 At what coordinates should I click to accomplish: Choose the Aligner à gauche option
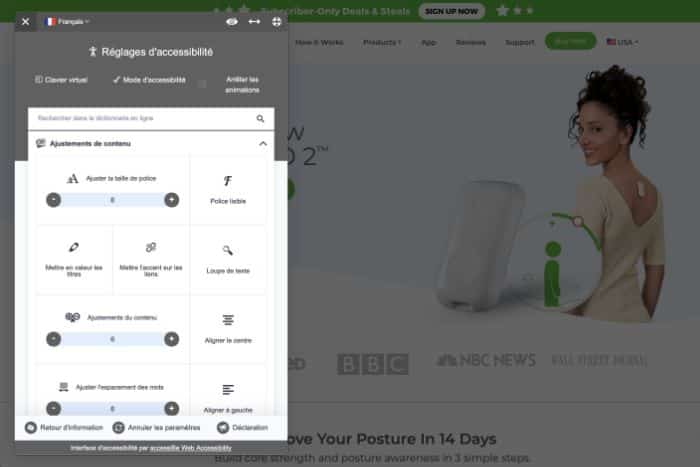[x=228, y=397]
